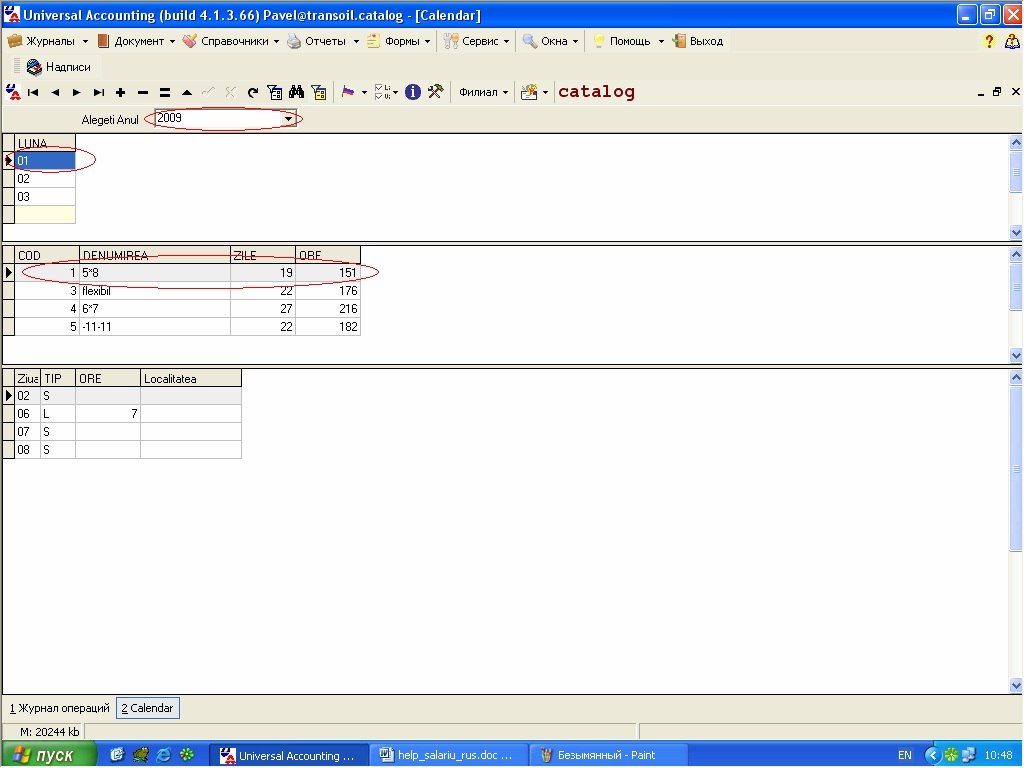Switch to the Calendar tab
1024x768 pixels.
tap(148, 708)
